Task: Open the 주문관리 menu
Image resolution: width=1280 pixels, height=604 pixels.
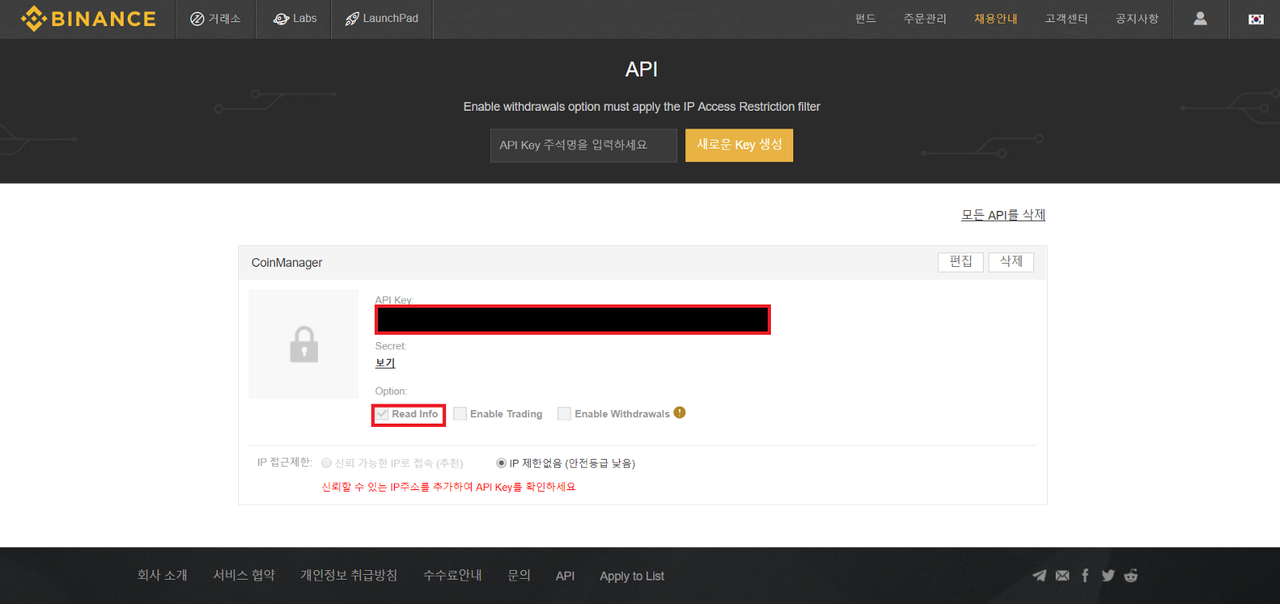Action: click(x=925, y=19)
